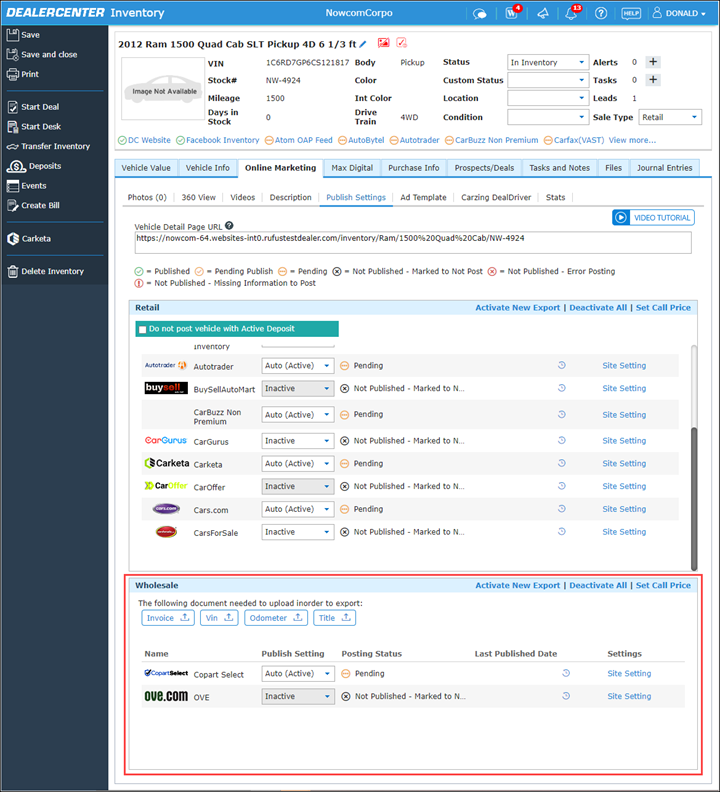The height and width of the screenshot is (792, 720).
Task: Open the Location dropdown
Action: 548,98
